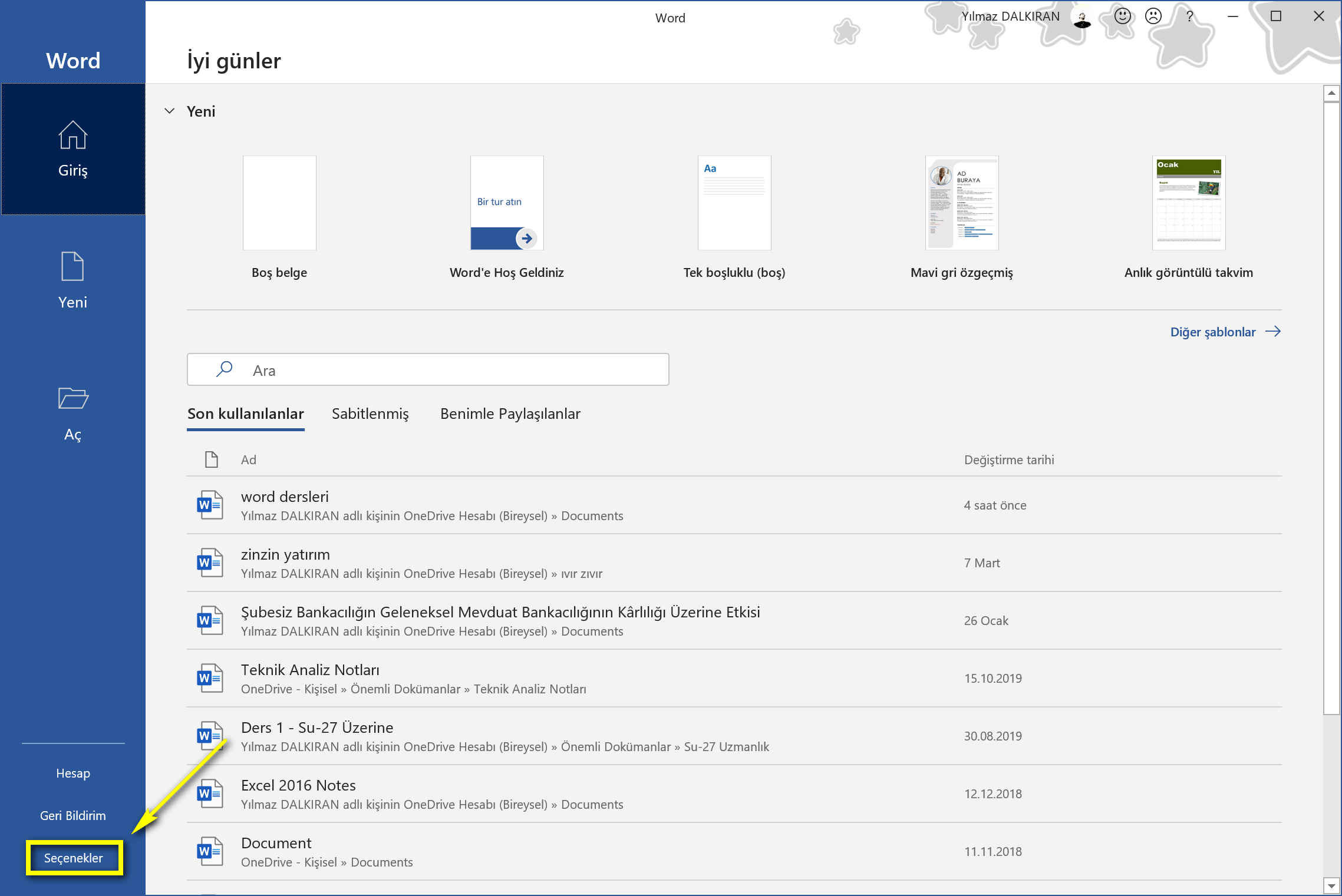Click the sad face feedback icon
The image size is (1342, 896).
tap(1153, 16)
